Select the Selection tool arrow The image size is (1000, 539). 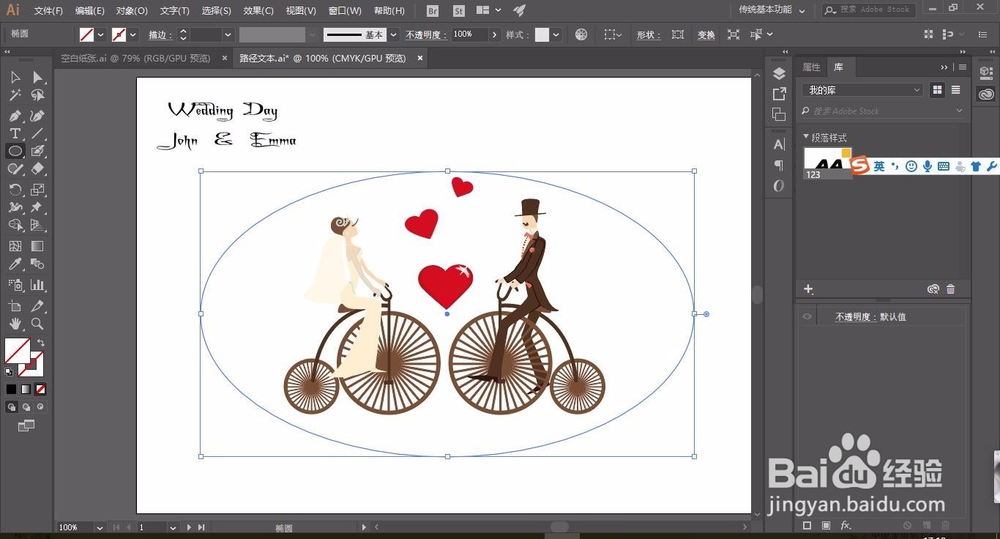(x=15, y=77)
